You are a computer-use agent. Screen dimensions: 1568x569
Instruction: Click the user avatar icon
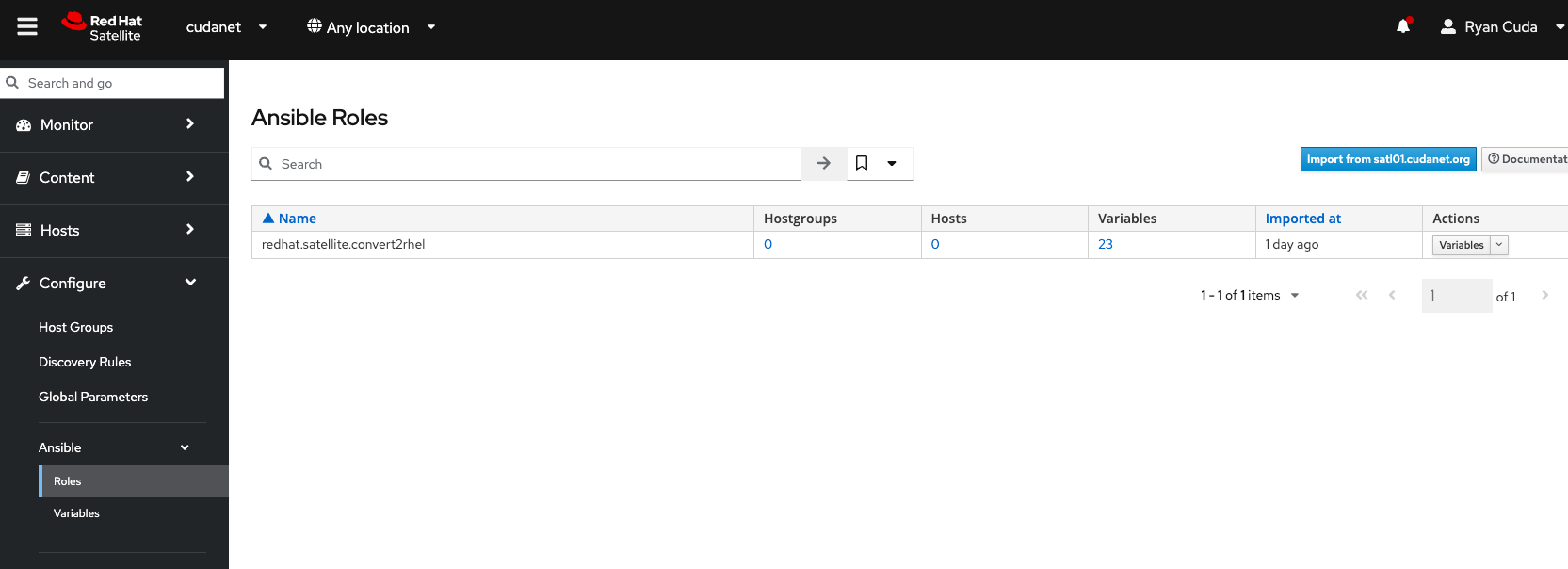(x=1448, y=26)
